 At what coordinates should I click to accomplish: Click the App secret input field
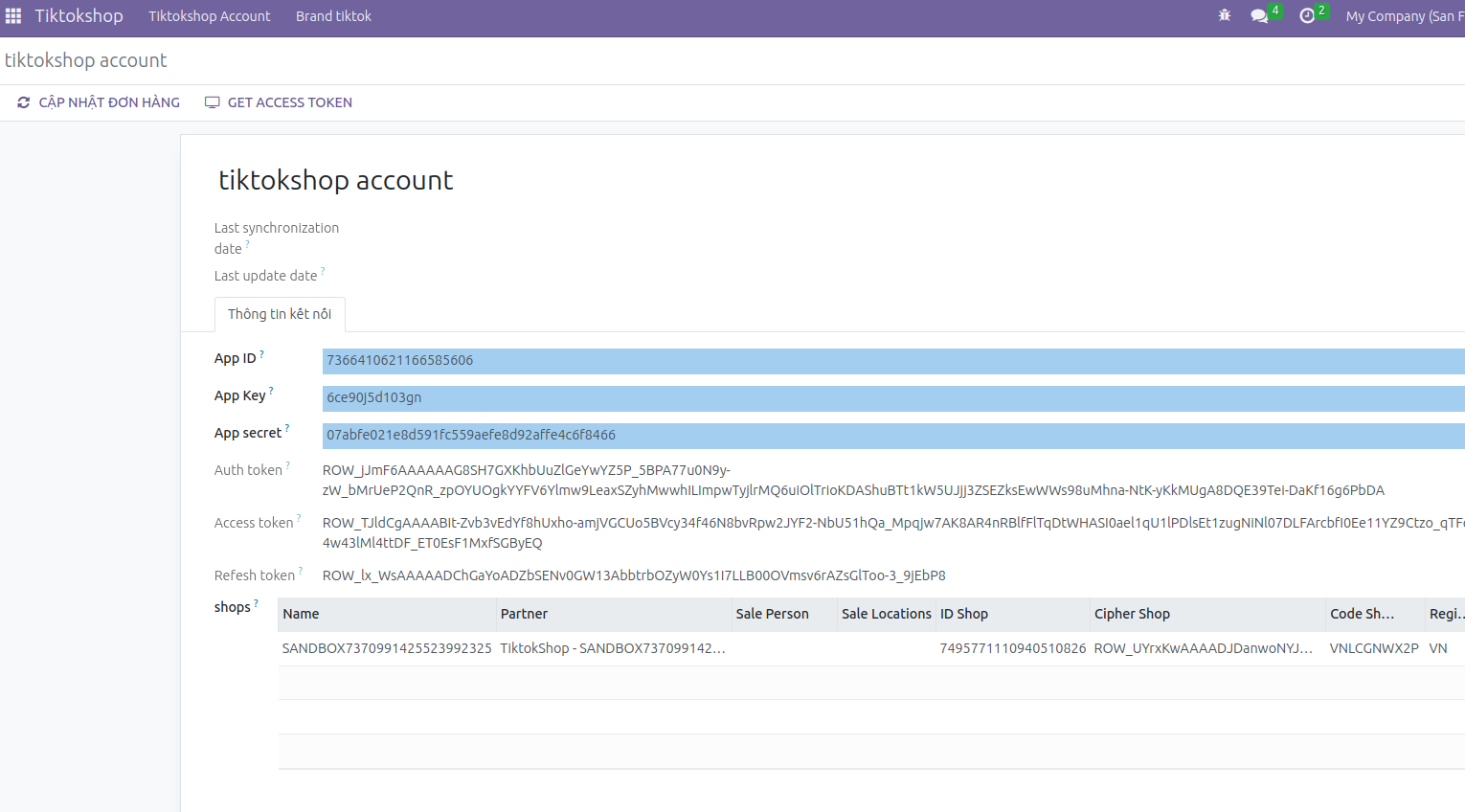pyautogui.click(x=890, y=436)
